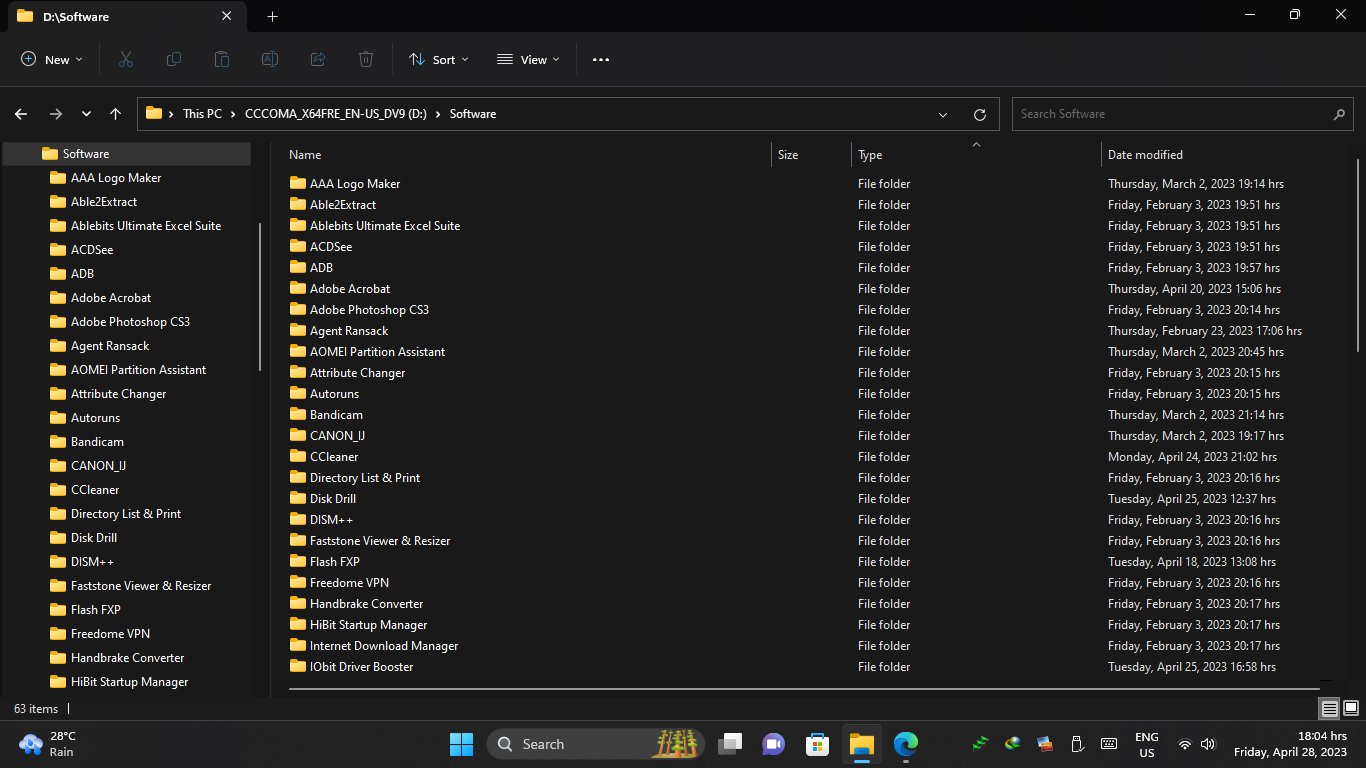The width and height of the screenshot is (1366, 768).
Task: Switch to large icons view layout icon
Action: click(x=1351, y=709)
